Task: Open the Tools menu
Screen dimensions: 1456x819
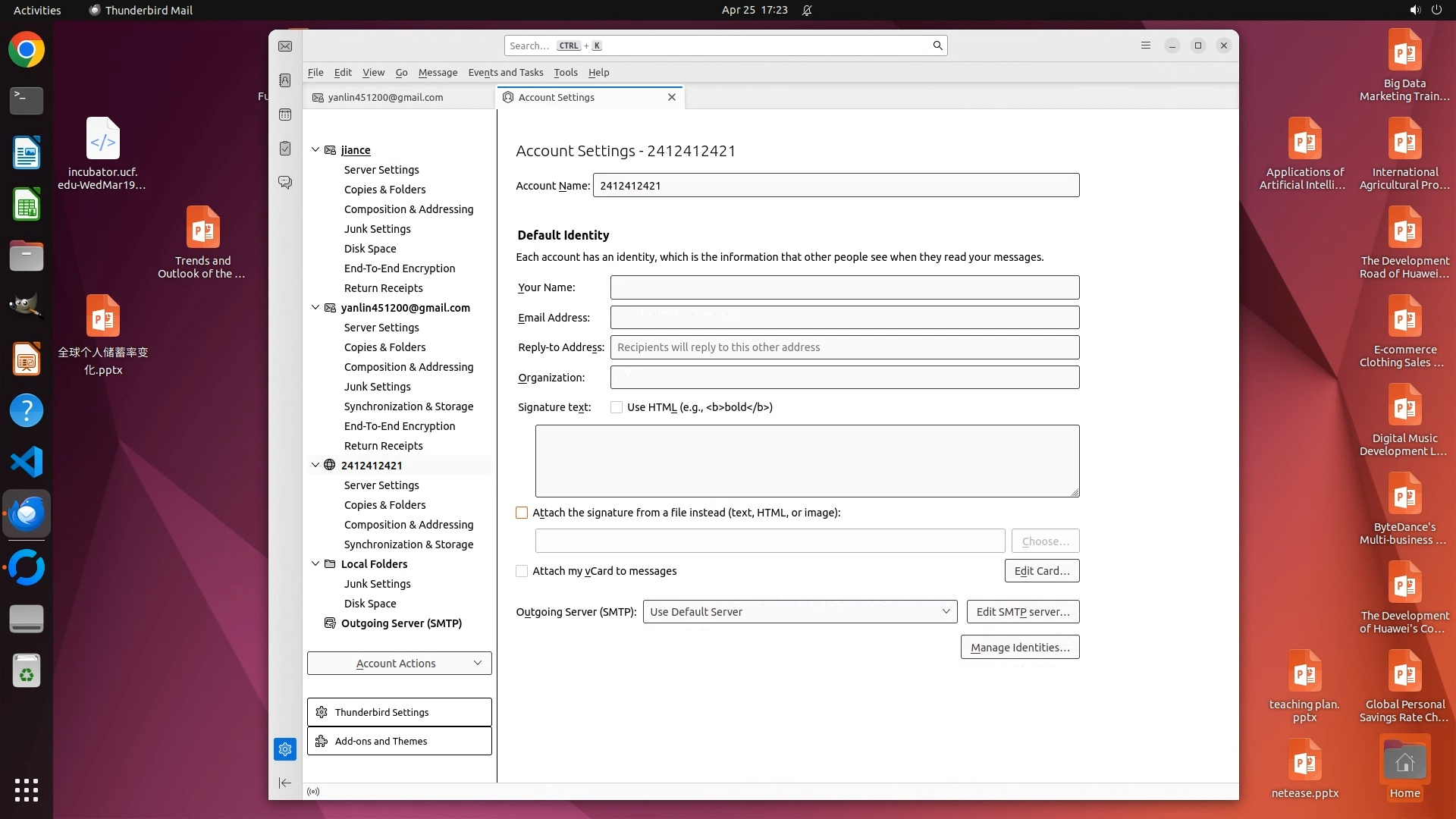Action: (x=565, y=73)
